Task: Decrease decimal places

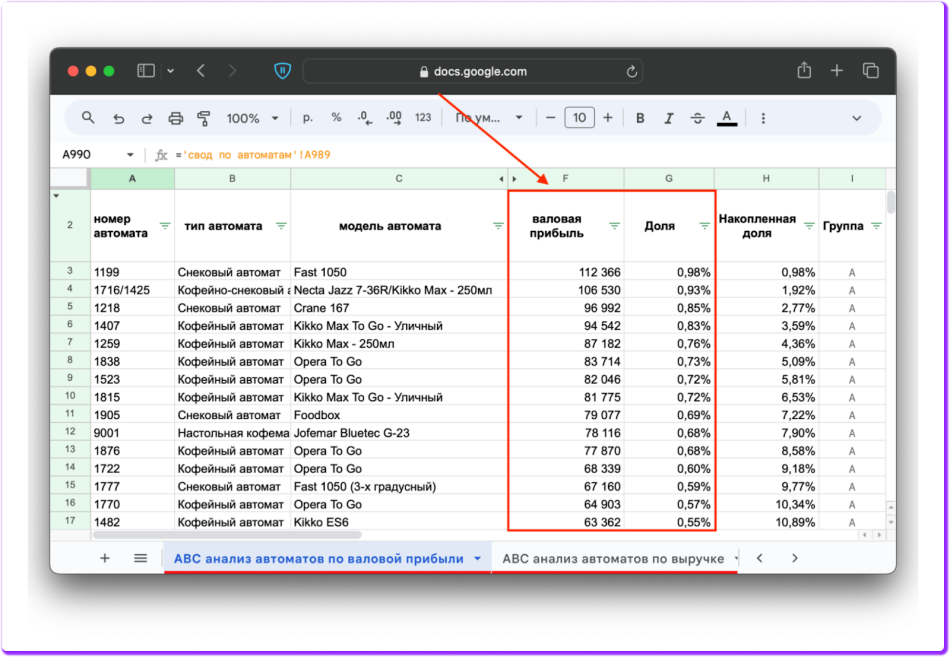Action: pos(365,118)
